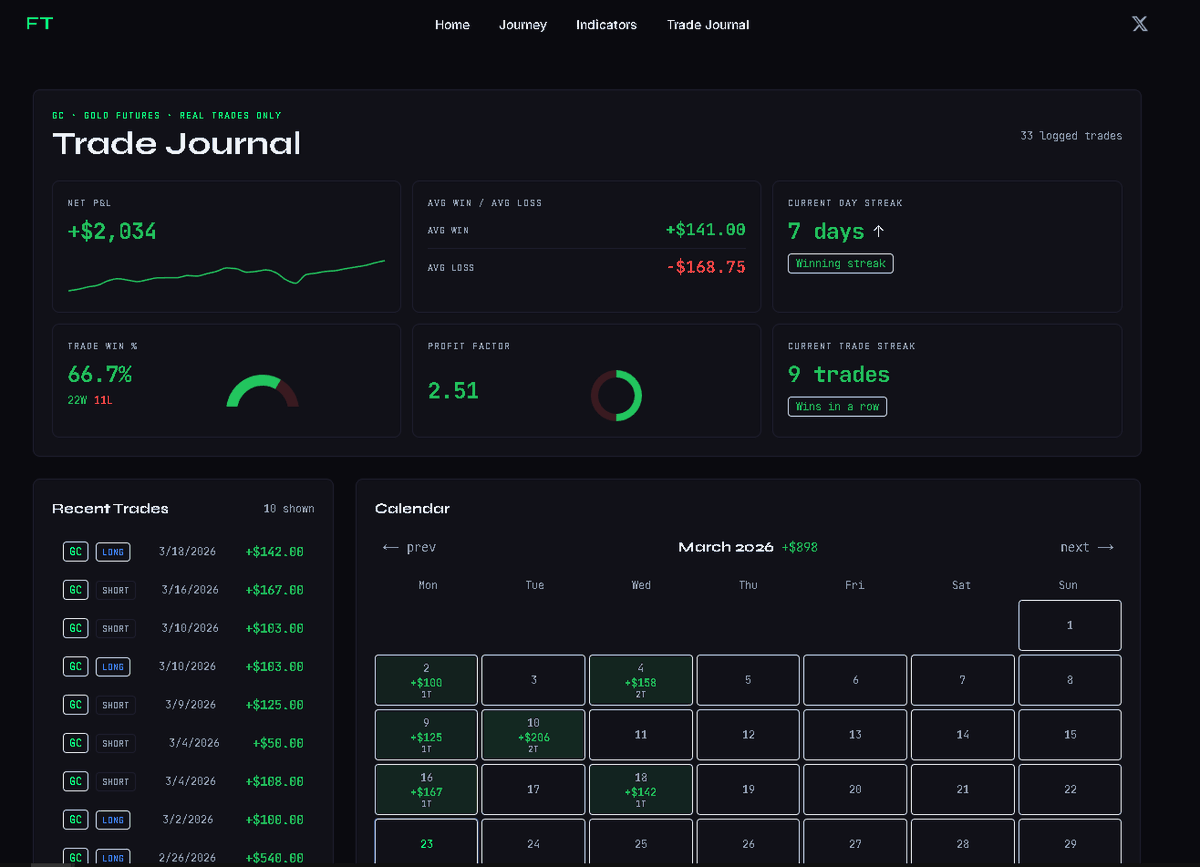Click the +$167.00 trade amount
Screen dimensions: 1200x867
point(274,590)
